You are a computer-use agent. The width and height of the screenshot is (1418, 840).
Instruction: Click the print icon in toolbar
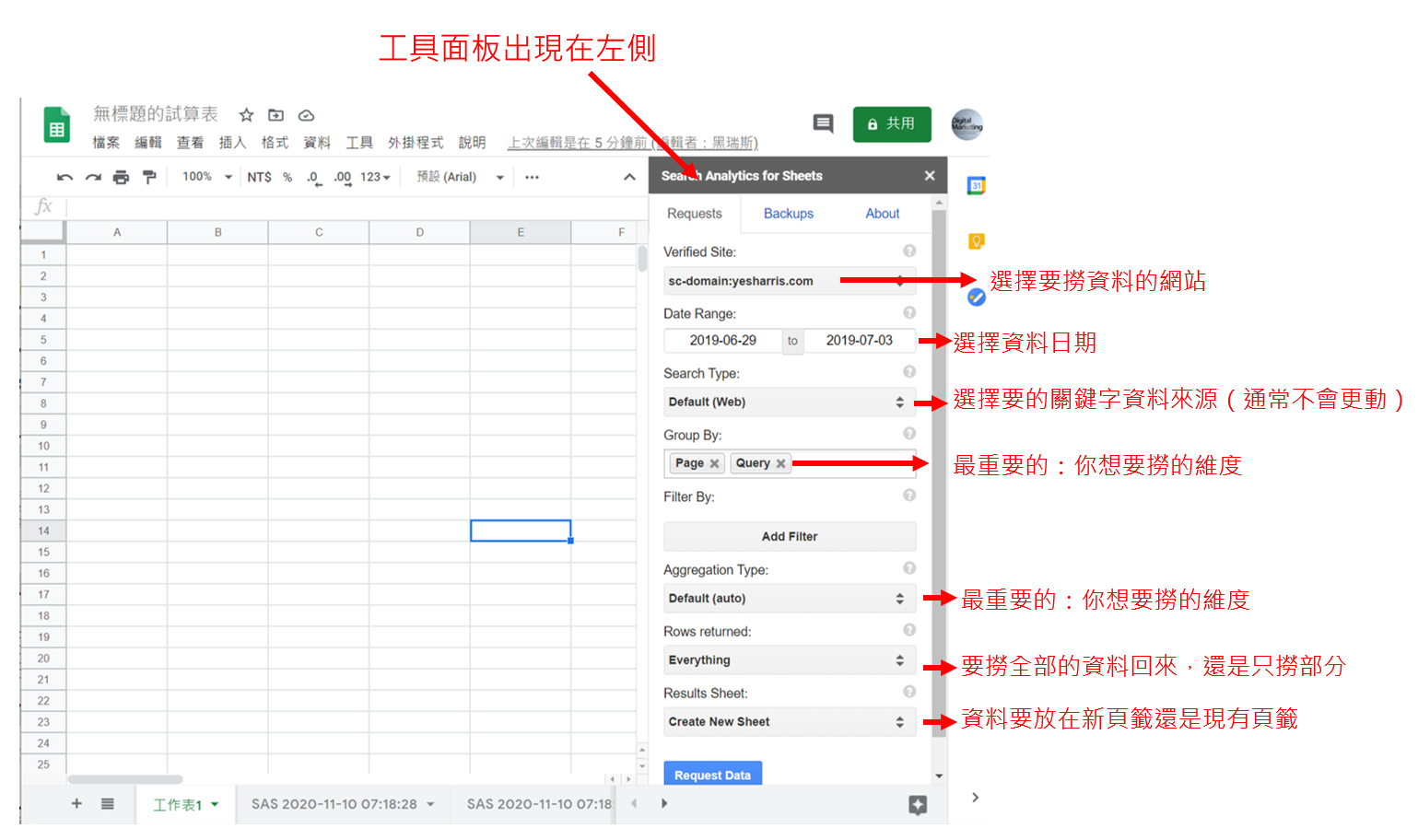121,177
